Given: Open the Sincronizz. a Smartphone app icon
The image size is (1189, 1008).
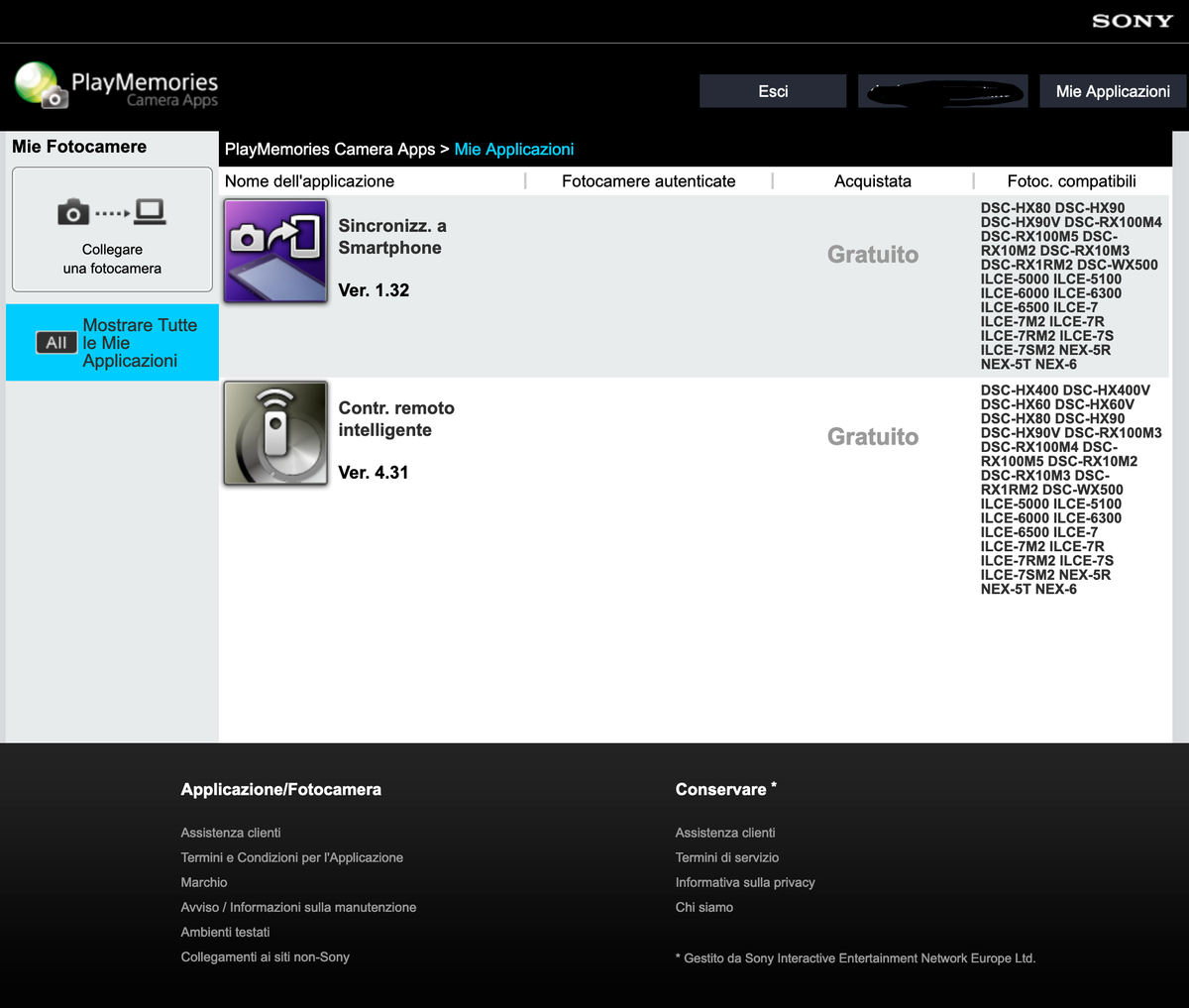Looking at the screenshot, I should (x=275, y=251).
